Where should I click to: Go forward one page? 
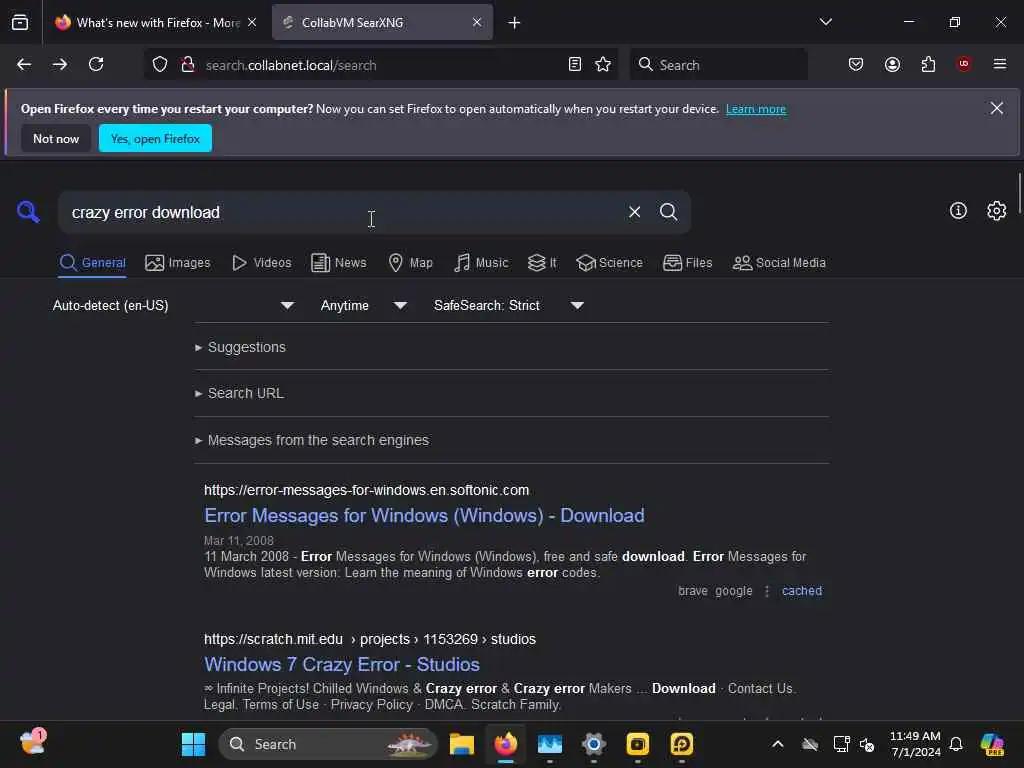tap(60, 64)
